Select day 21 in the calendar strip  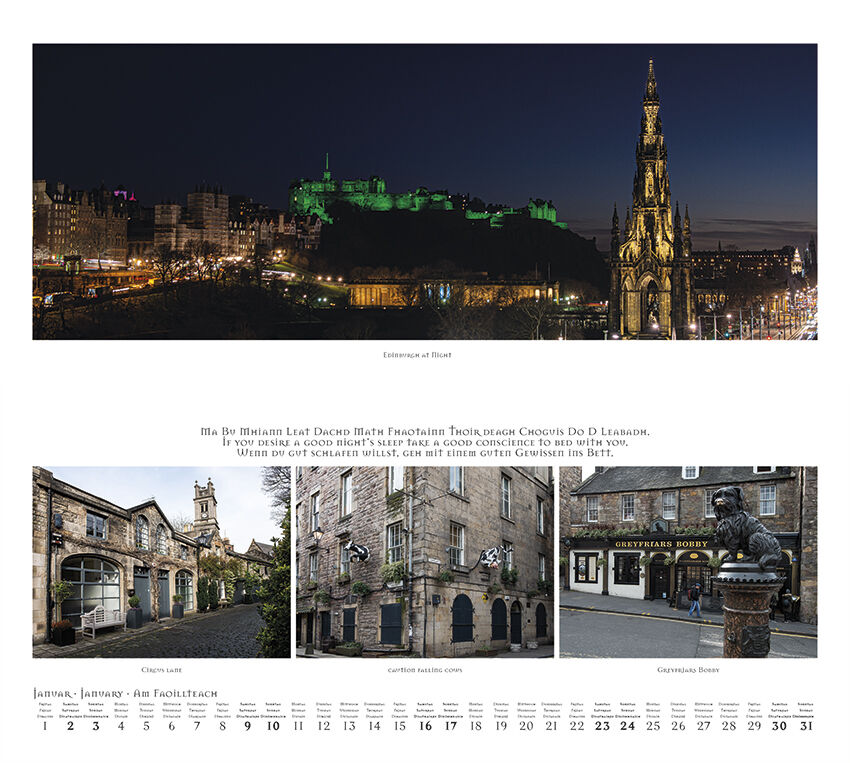click(552, 726)
